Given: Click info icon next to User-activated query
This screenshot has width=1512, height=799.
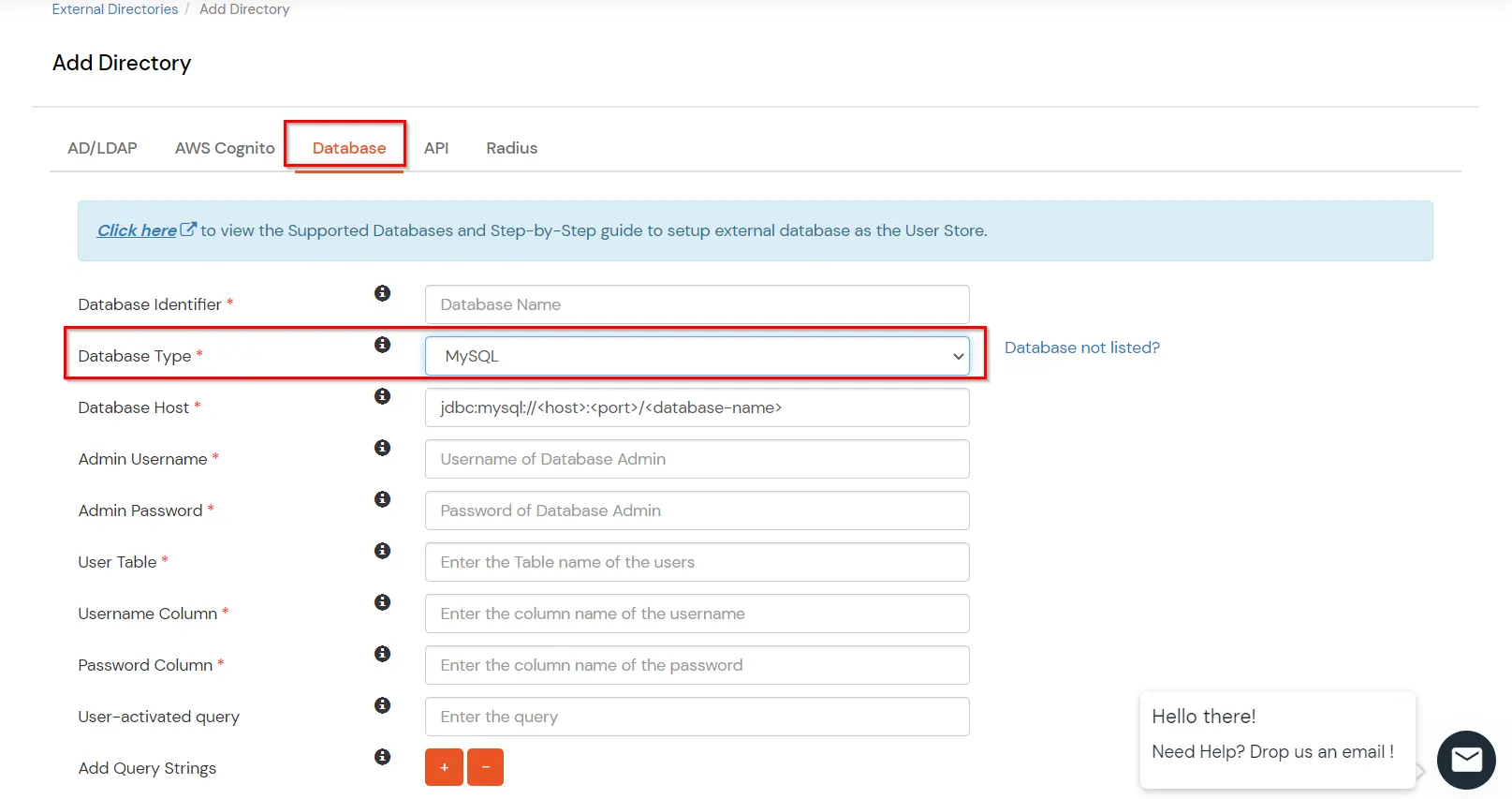Looking at the screenshot, I should [382, 705].
